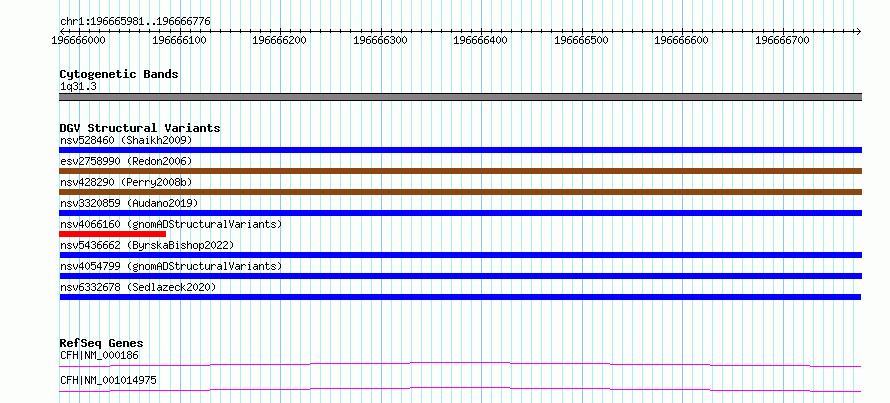
Task: Click the blue bar for nsv3320859
Action: tap(460, 213)
